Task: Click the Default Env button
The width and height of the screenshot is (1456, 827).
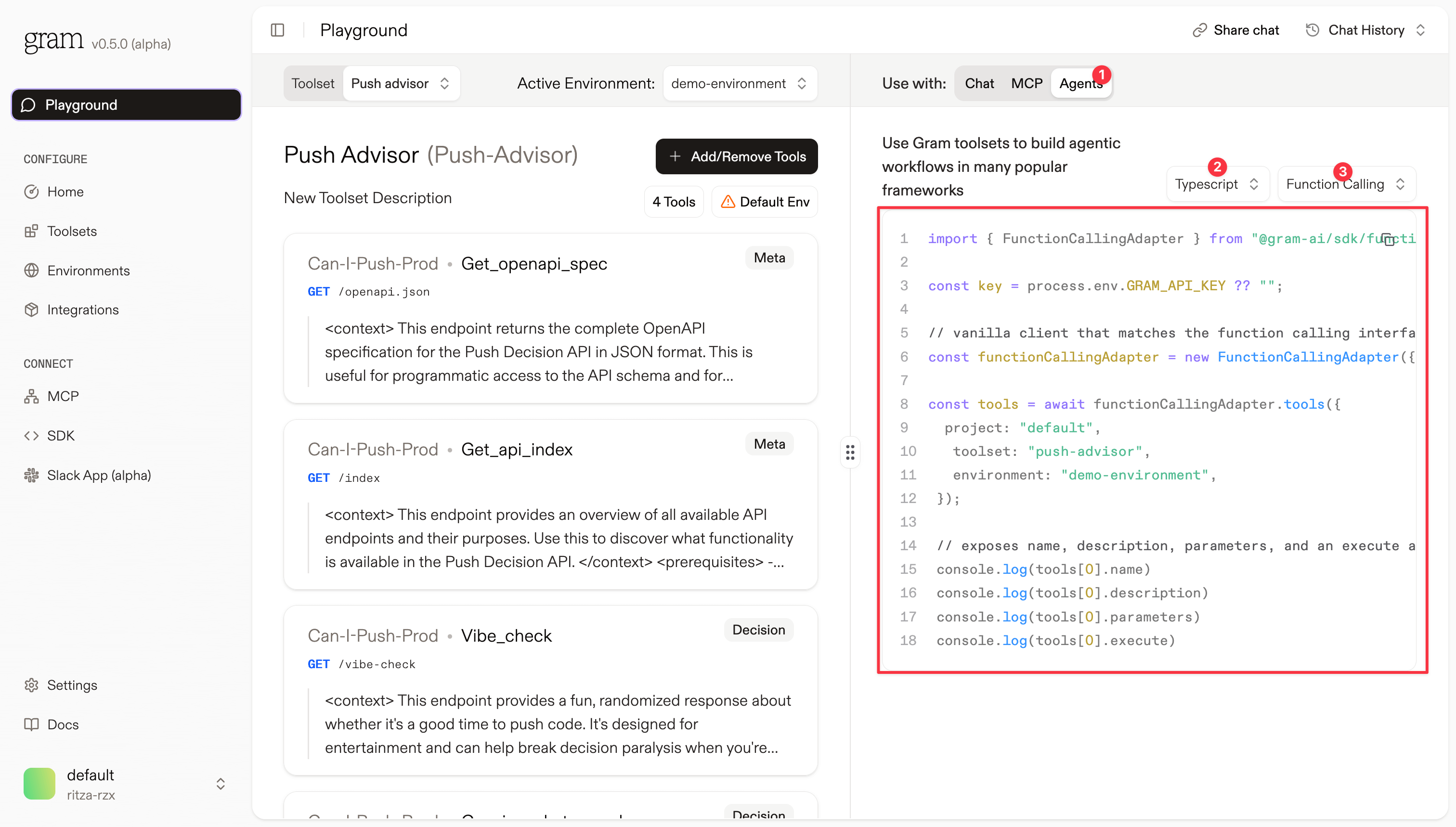Action: (765, 202)
